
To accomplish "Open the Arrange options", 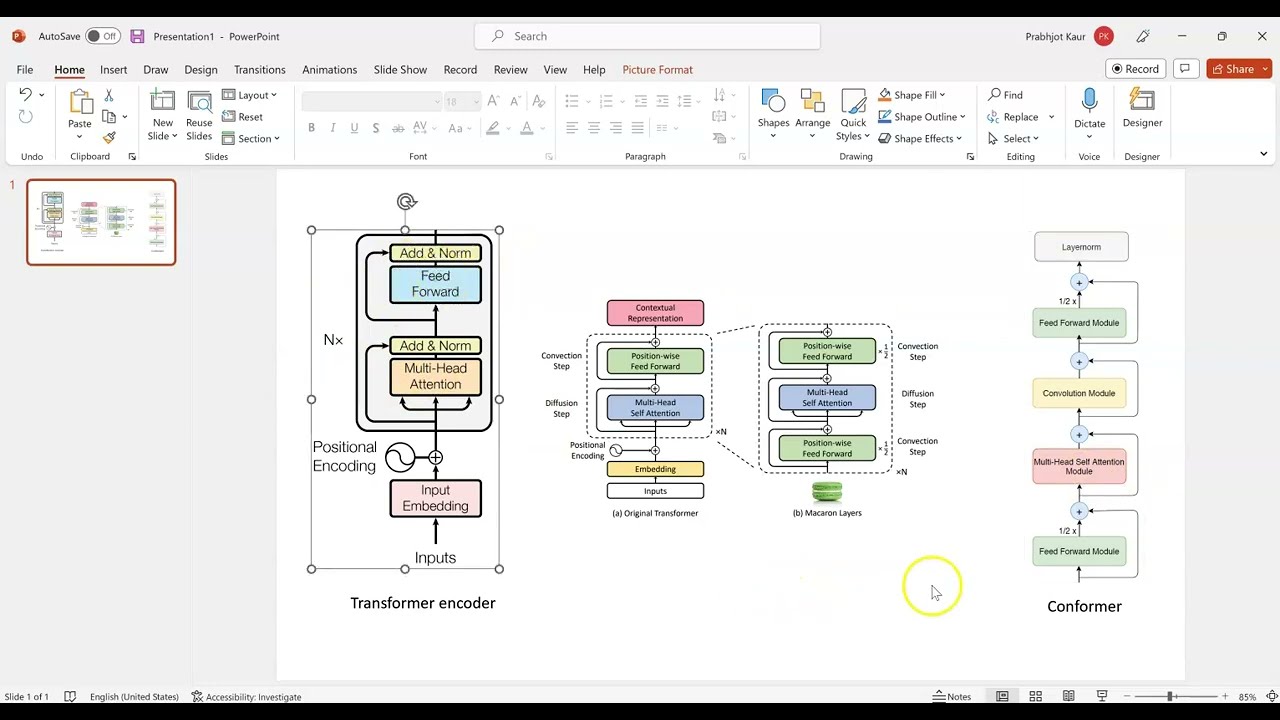I will (812, 114).
